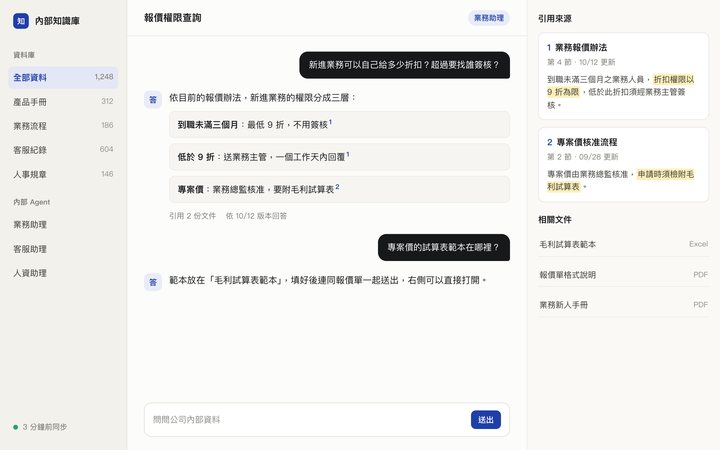This screenshot has height=450, width=720.
Task: Click the highlighted 申請時須檢附毛利試算表 text
Action: pyautogui.click(x=621, y=180)
